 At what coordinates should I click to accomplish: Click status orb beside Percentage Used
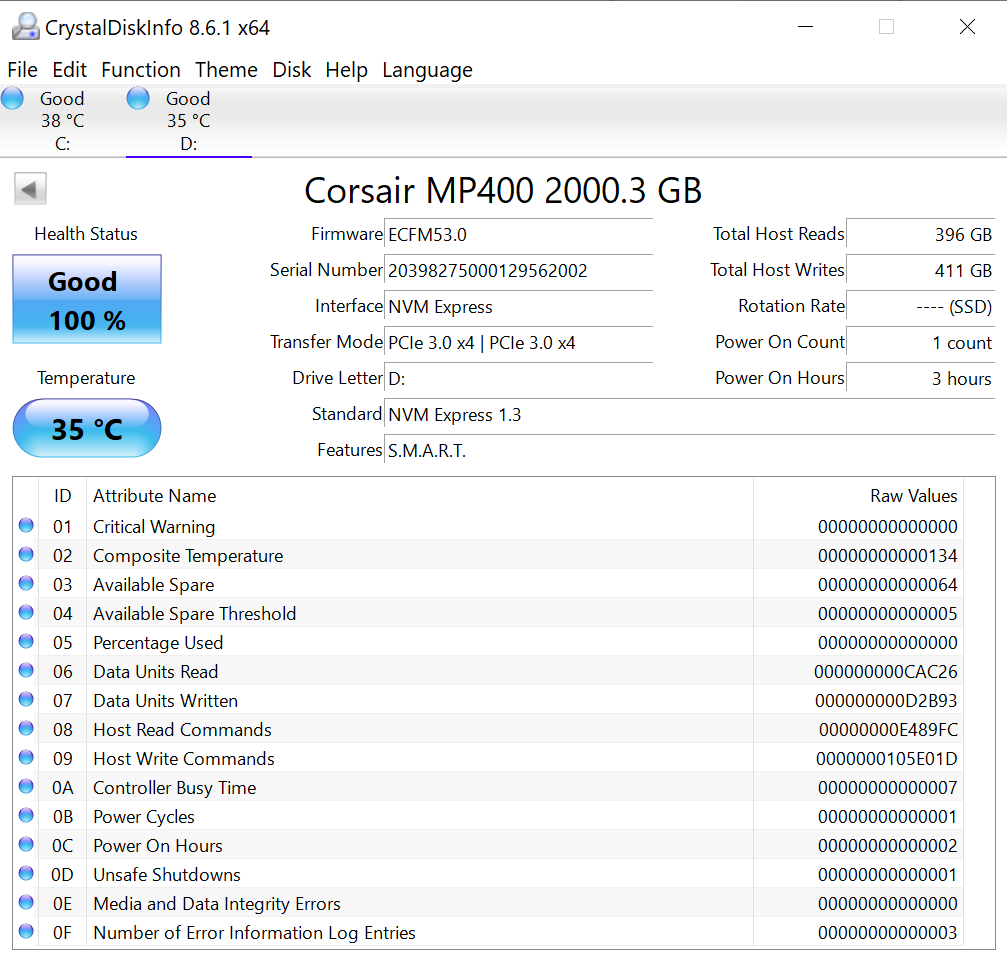[x=26, y=642]
